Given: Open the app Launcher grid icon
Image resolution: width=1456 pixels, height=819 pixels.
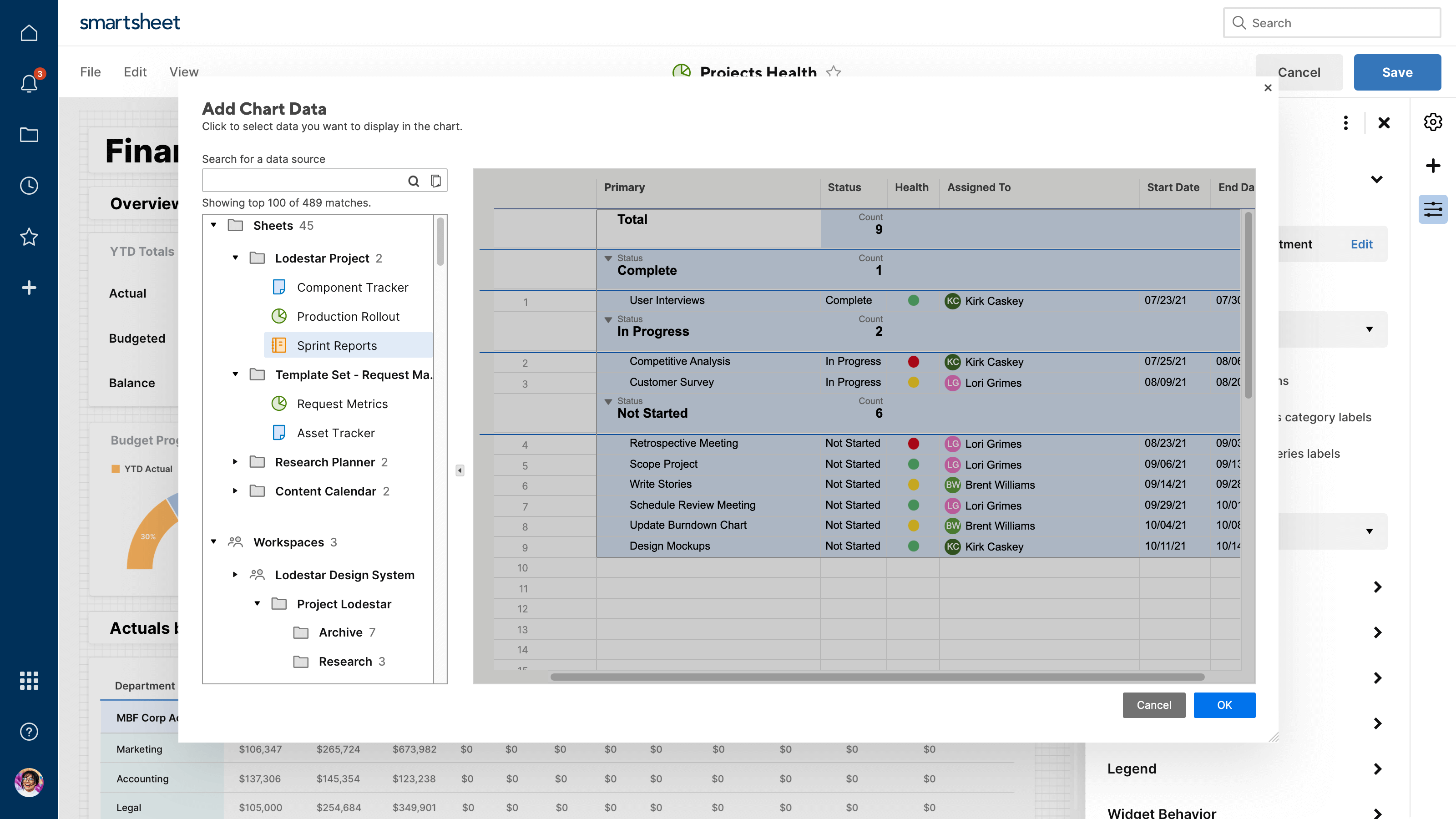Looking at the screenshot, I should point(29,681).
